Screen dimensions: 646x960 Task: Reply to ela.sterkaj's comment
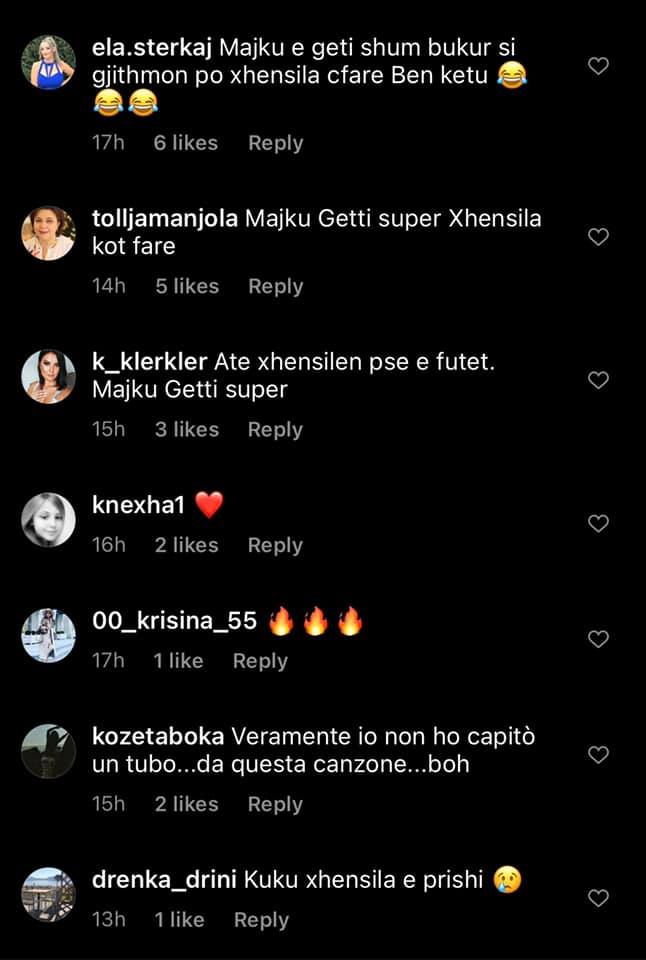(275, 143)
